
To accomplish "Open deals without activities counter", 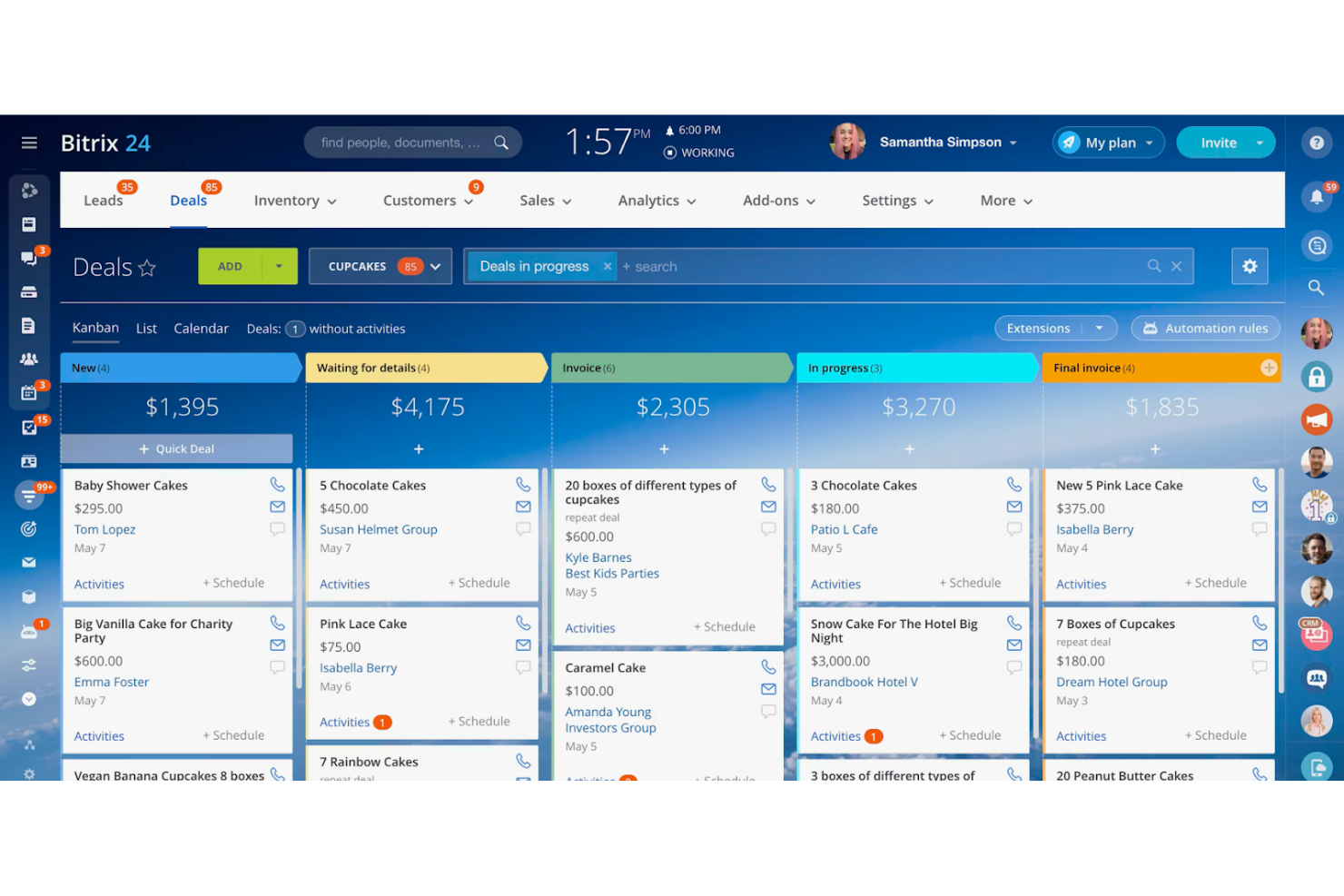I will click(295, 329).
